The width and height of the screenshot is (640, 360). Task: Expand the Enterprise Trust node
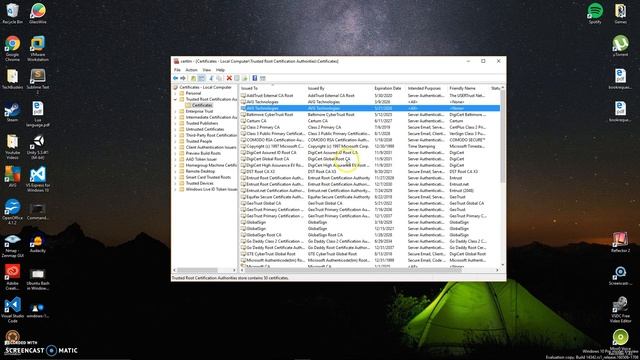point(176,111)
